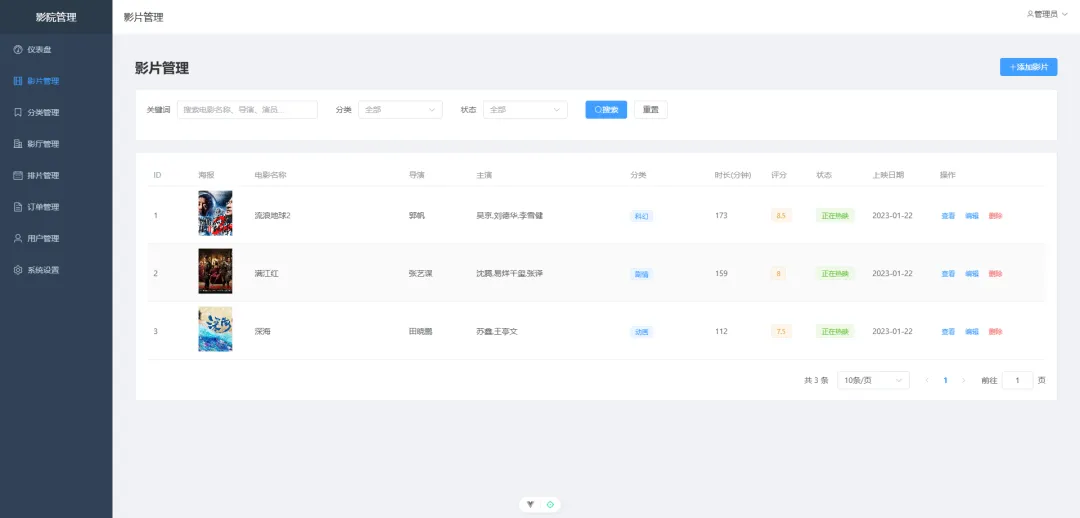Click the 正在热映 status for 流浪地球2
1080x518 pixels.
[835, 216]
